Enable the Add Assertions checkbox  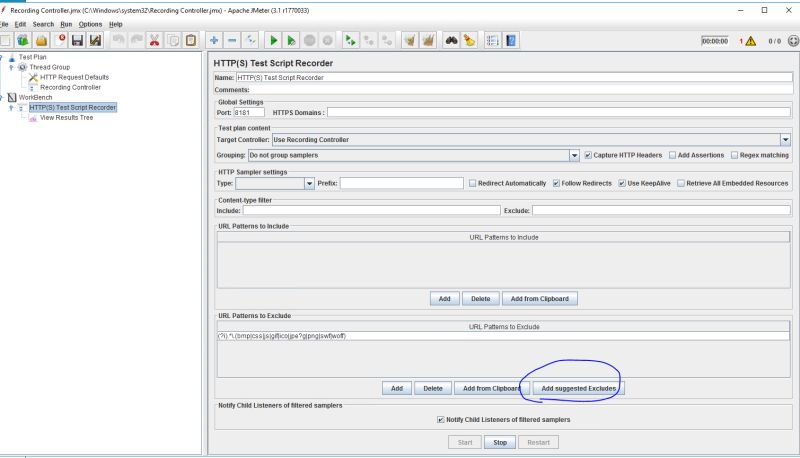click(x=672, y=155)
